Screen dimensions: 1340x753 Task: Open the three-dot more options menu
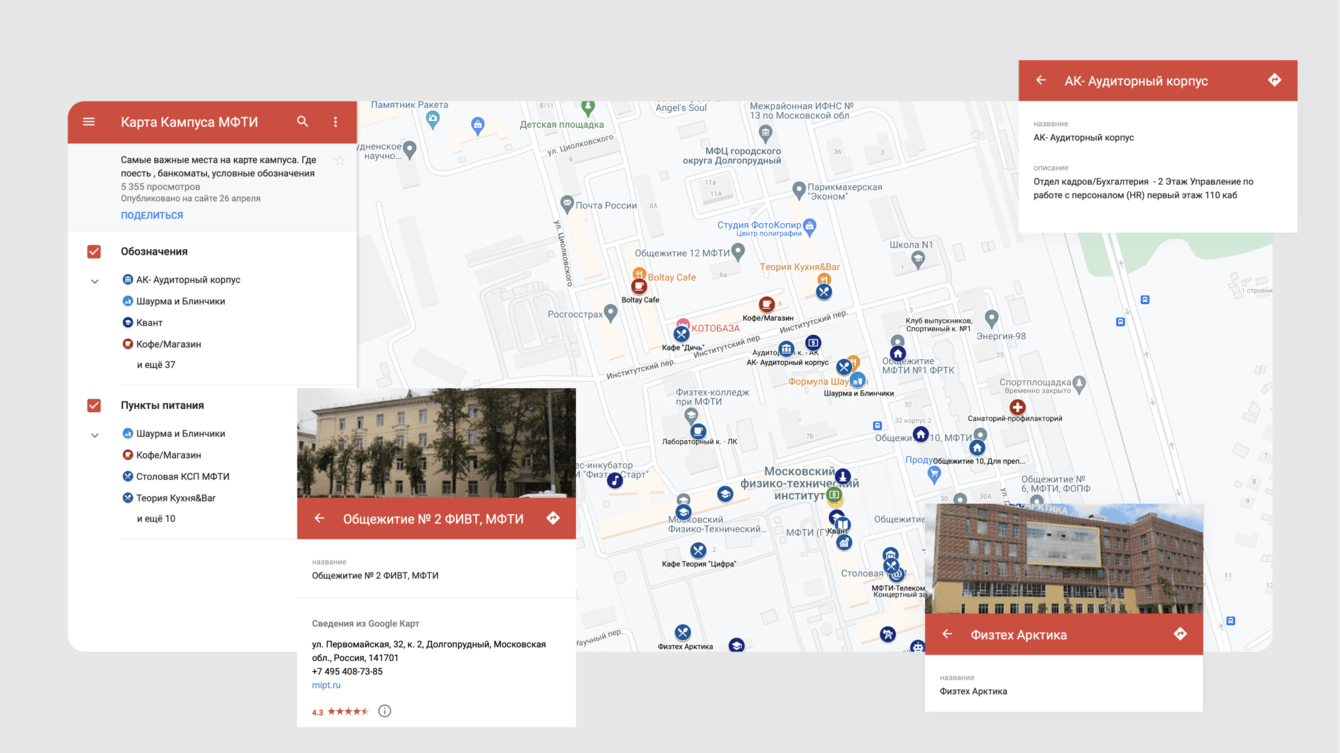coord(335,122)
